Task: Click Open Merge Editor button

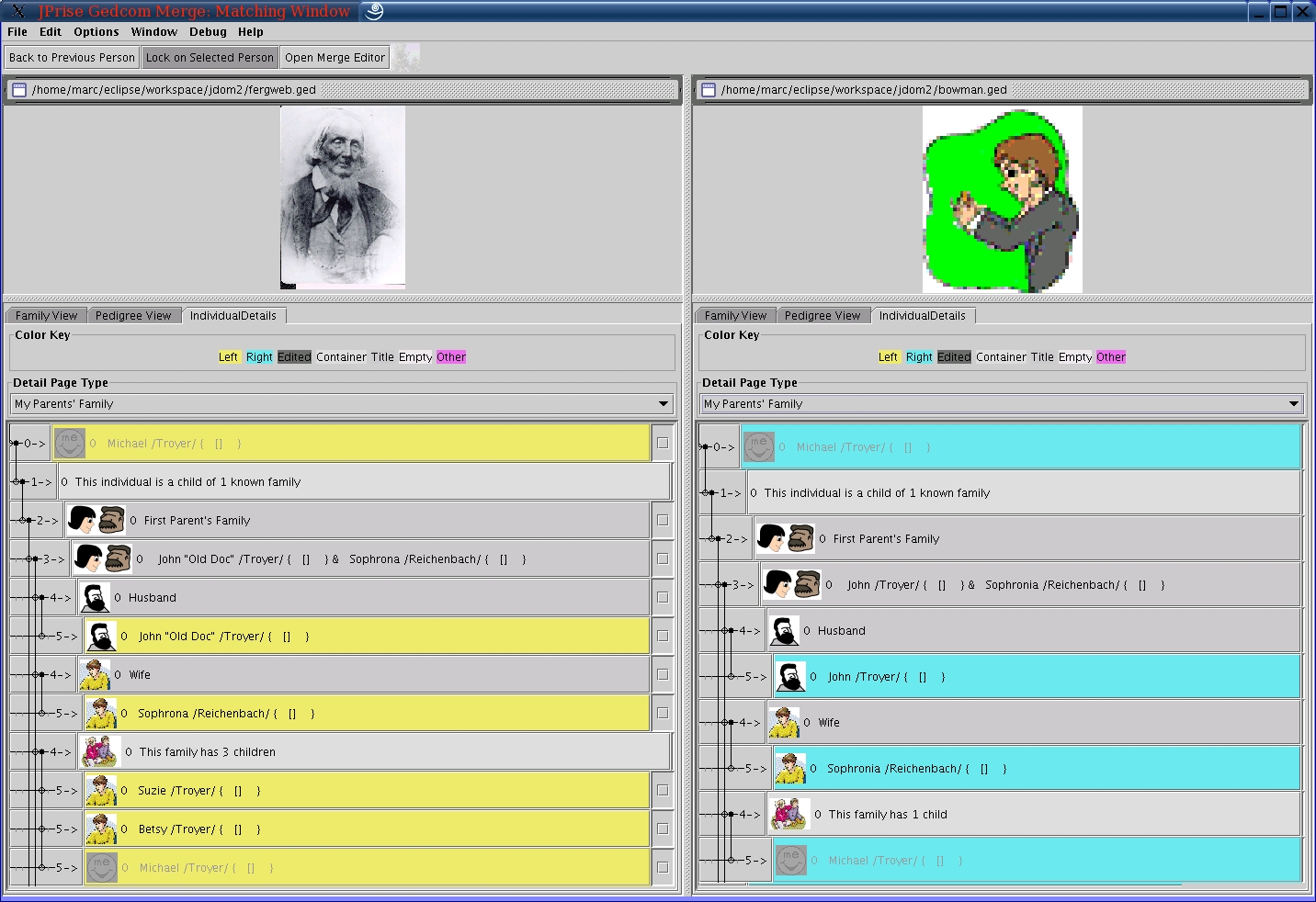Action: 335,57
